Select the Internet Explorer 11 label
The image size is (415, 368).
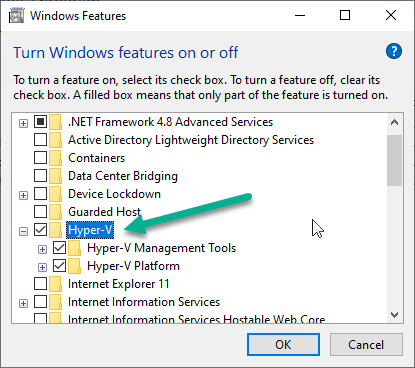pos(119,284)
